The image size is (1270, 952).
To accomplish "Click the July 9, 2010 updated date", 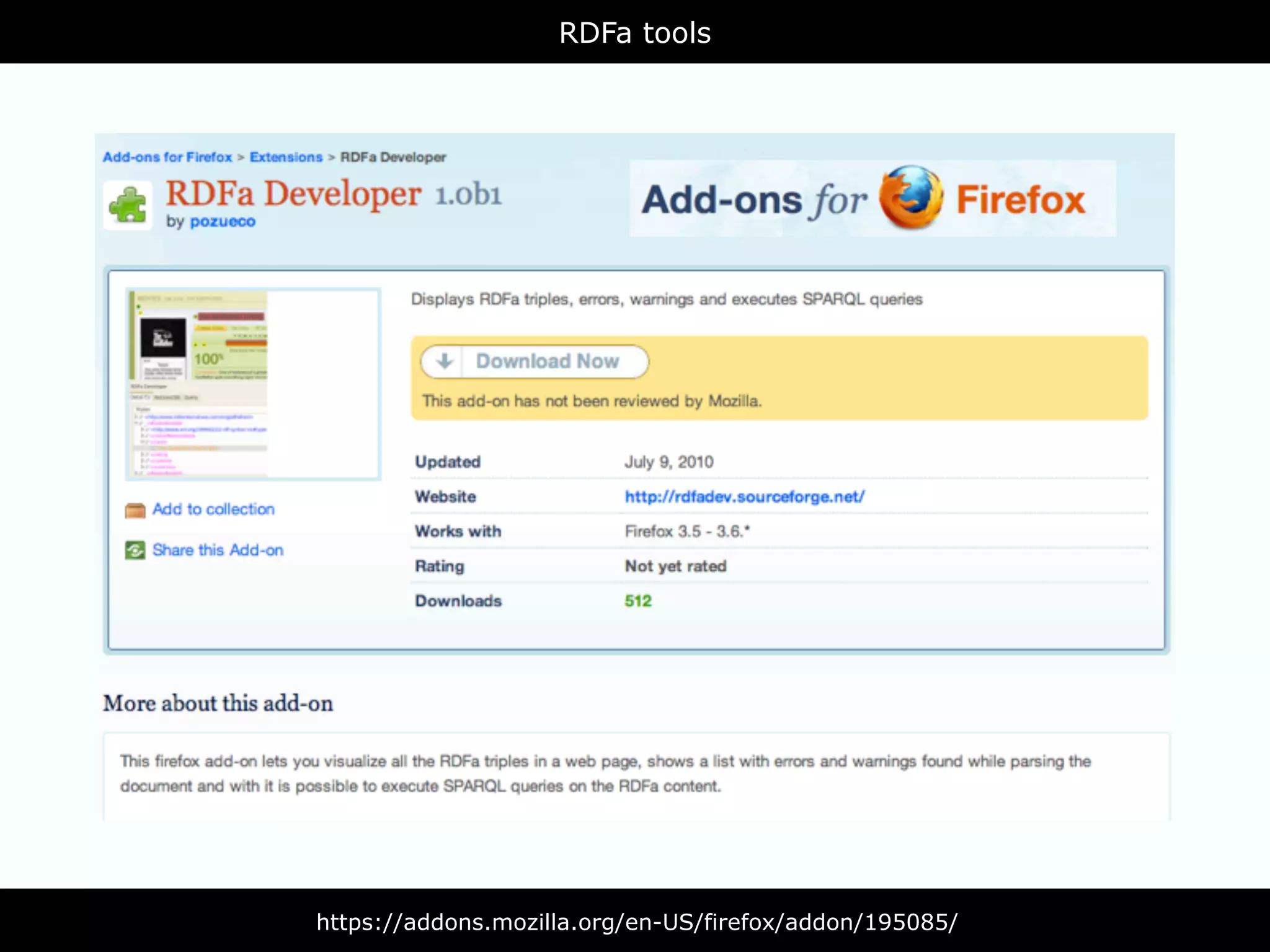I will [x=669, y=462].
